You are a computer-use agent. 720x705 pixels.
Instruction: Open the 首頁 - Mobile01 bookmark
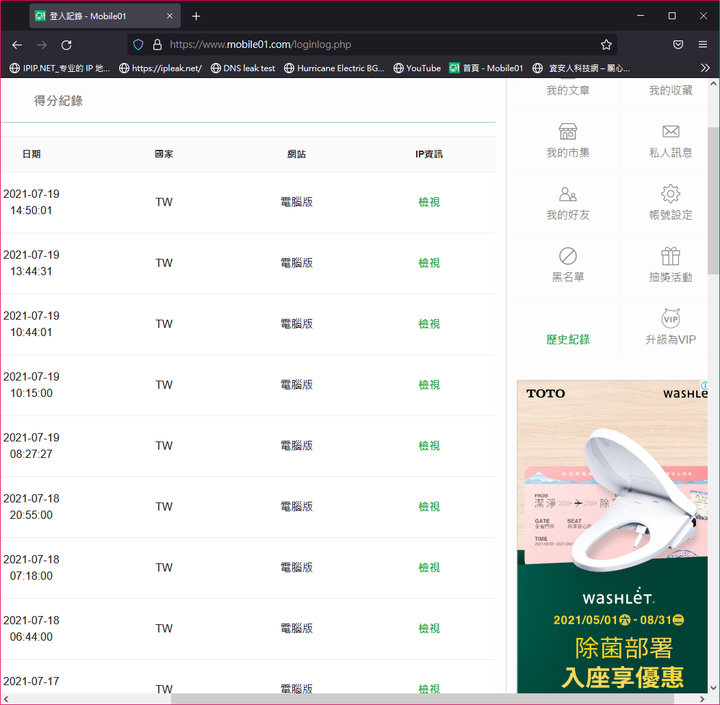[486, 68]
